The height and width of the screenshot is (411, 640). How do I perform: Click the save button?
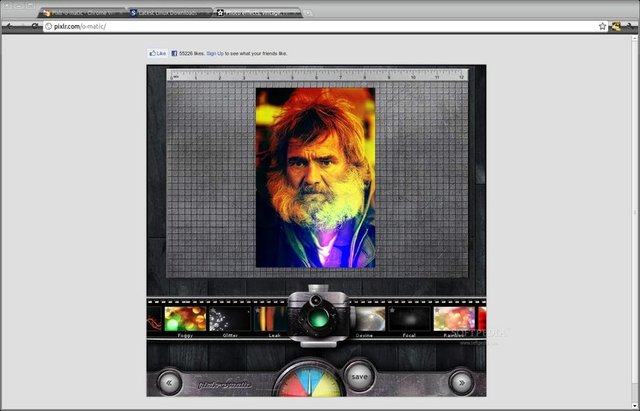point(359,377)
